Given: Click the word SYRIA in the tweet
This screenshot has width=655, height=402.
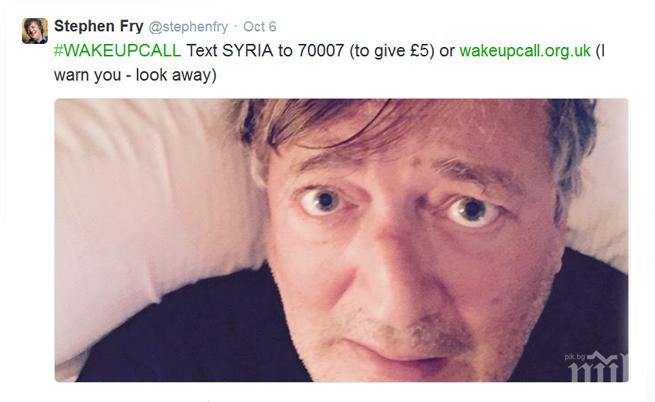Looking at the screenshot, I should [x=248, y=51].
